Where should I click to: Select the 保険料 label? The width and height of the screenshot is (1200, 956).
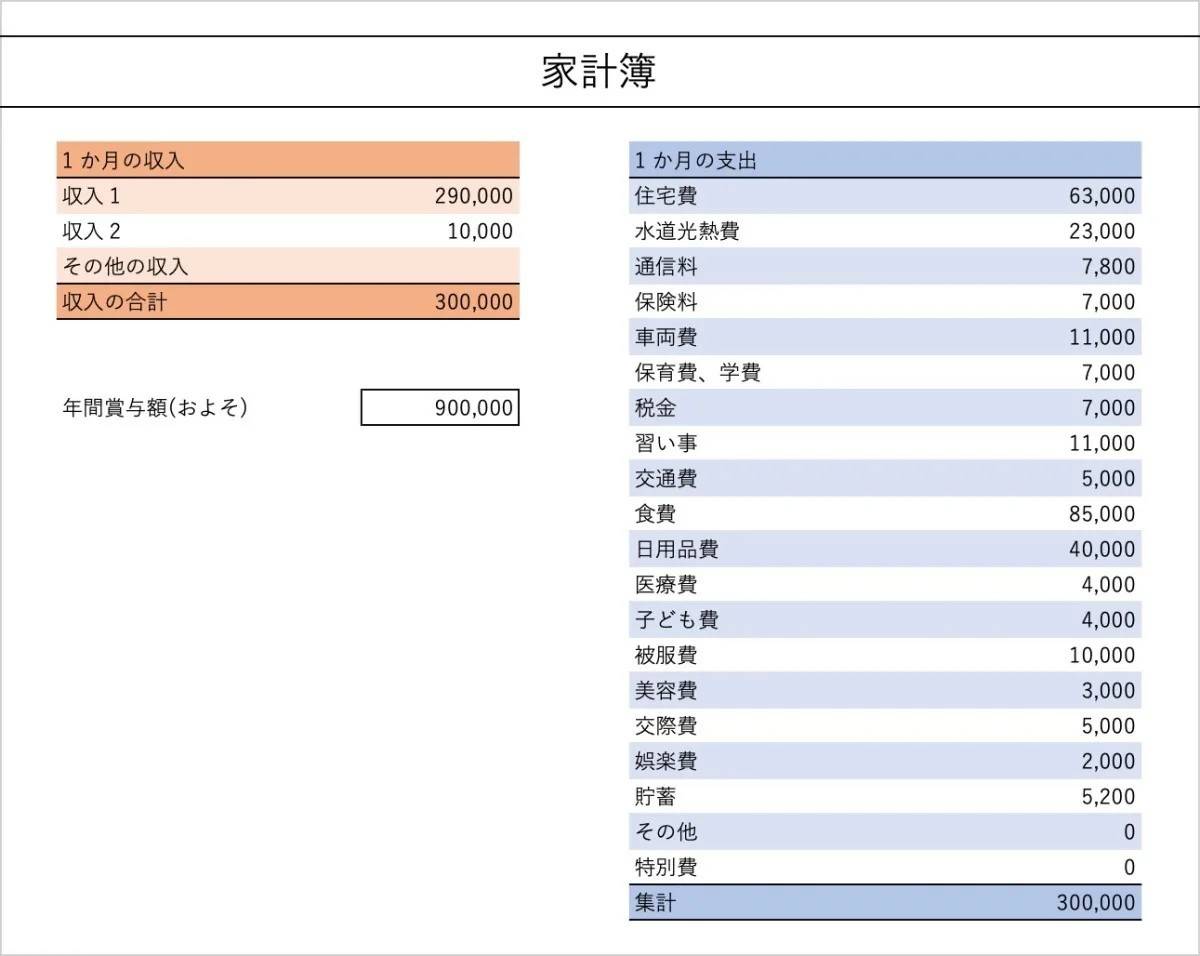point(666,302)
